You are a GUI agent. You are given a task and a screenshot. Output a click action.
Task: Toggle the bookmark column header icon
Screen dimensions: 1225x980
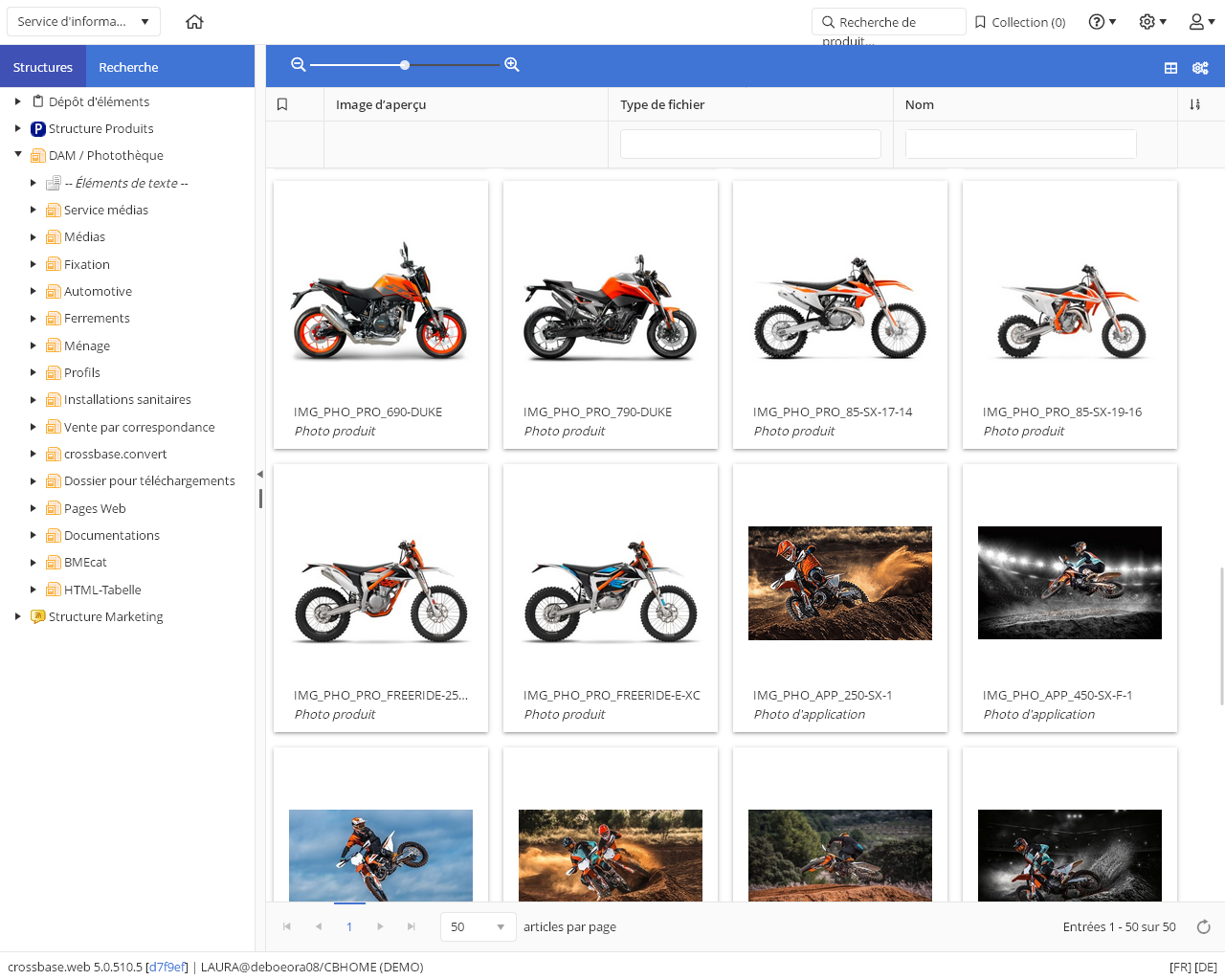282,104
